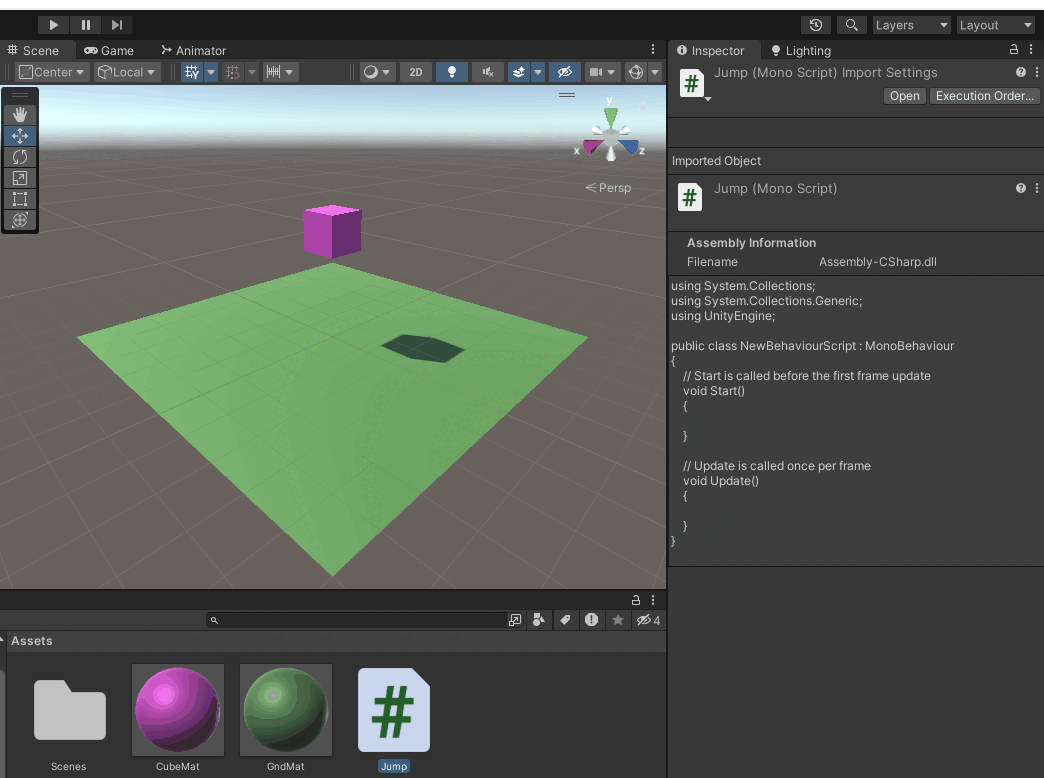Toggle grid snapping icon

tap(232, 72)
